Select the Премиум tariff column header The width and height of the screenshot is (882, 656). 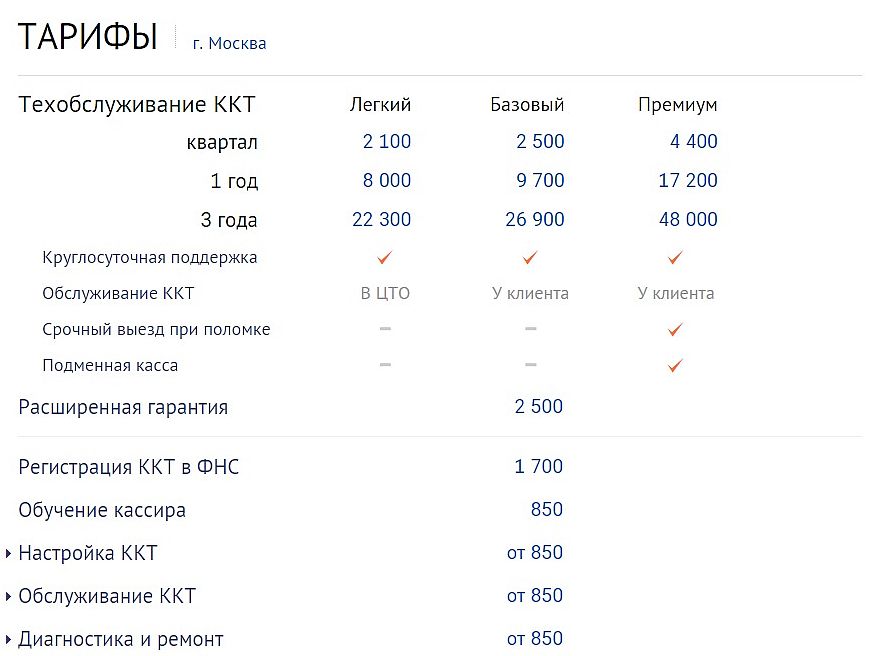click(x=677, y=105)
